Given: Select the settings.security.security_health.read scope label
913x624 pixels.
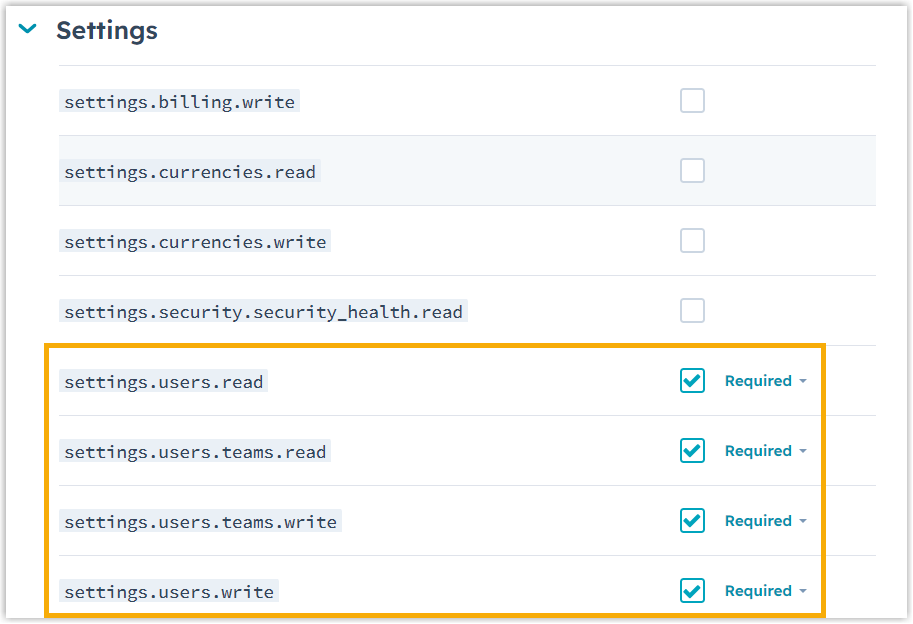Looking at the screenshot, I should coord(263,312).
